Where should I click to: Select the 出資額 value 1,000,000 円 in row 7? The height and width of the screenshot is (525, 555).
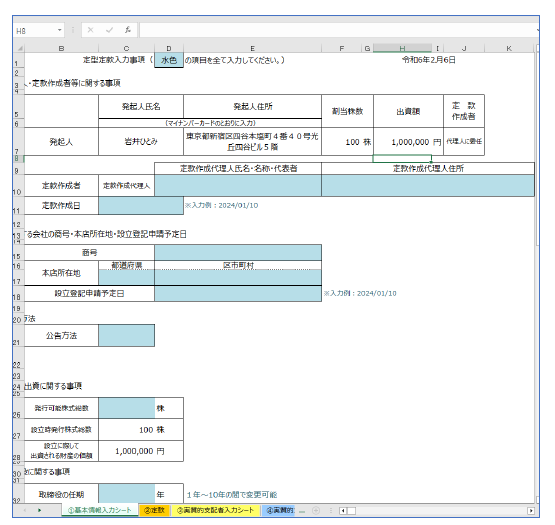[408, 142]
